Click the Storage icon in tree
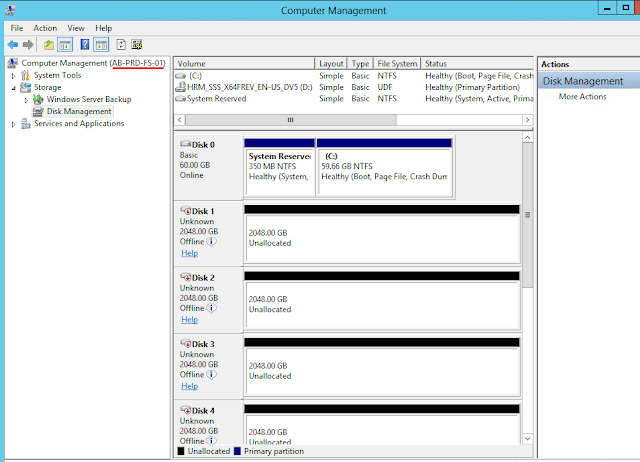Viewport: 640px width, 462px height. coord(25,87)
